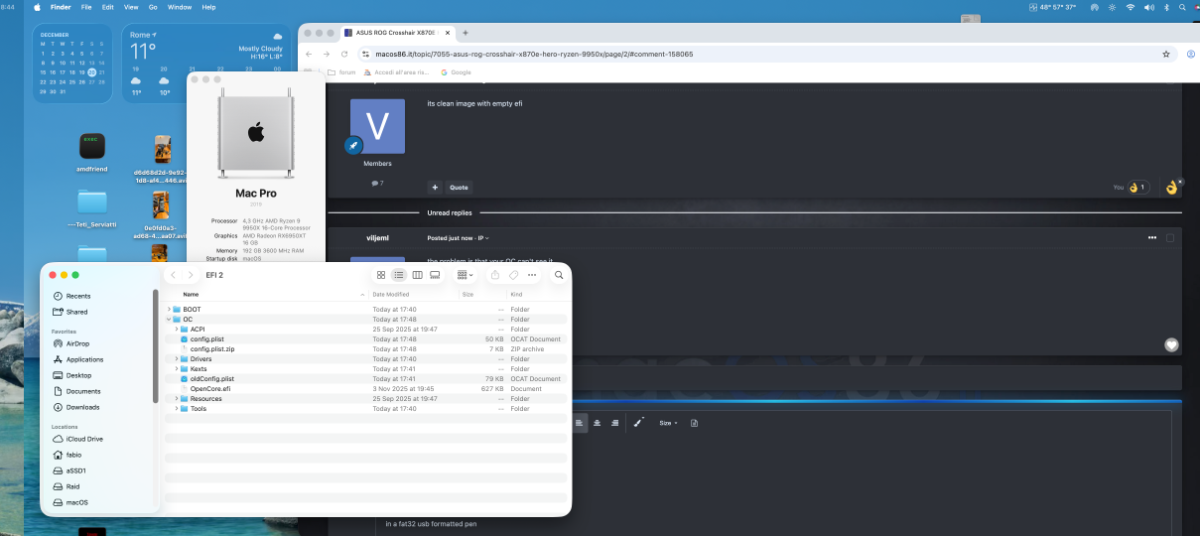The image size is (1200, 536).
Task: Open the Apple menu
Action: [x=38, y=7]
